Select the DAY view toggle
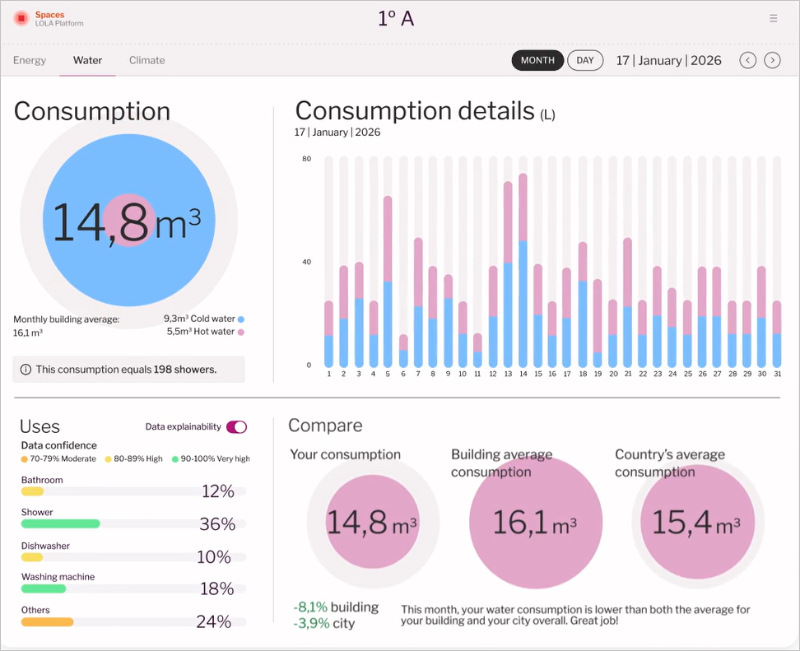This screenshot has height=651, width=800. tap(585, 61)
